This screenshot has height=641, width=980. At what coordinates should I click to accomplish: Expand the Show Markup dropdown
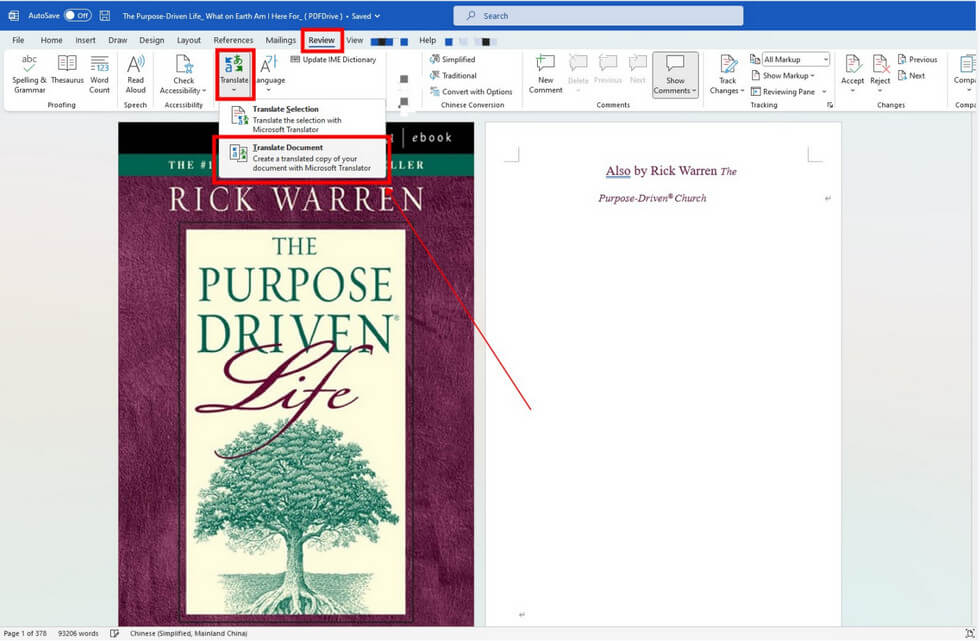(x=788, y=76)
